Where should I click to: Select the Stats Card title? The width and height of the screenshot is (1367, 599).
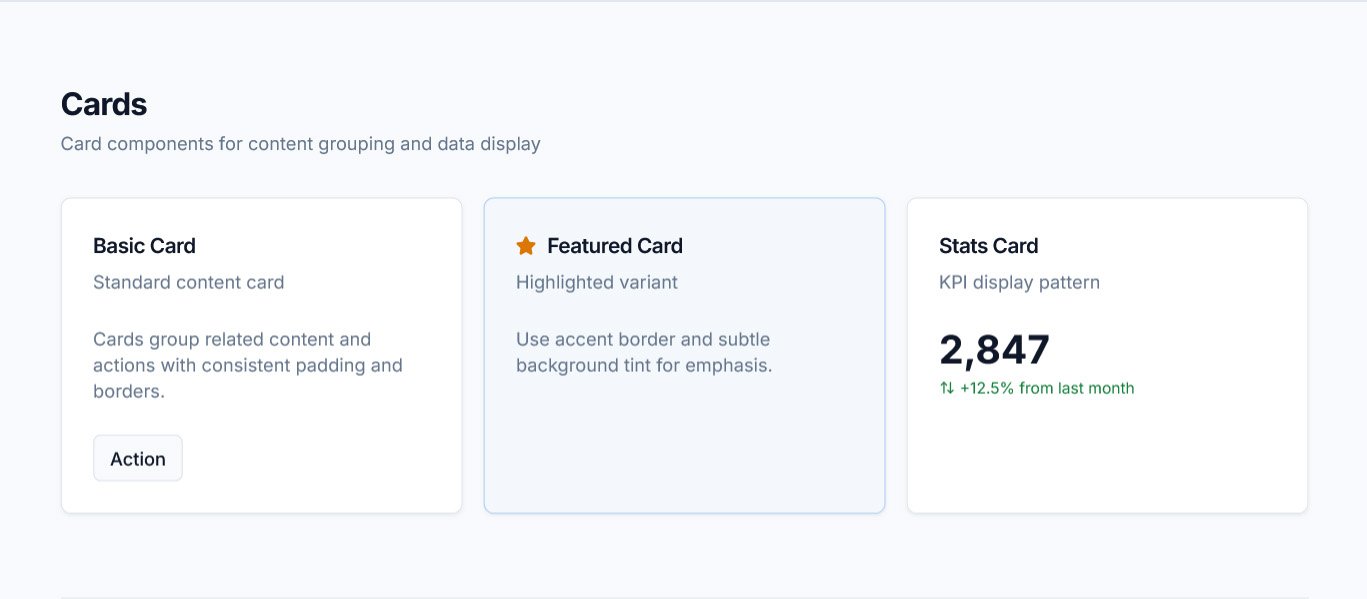tap(988, 246)
